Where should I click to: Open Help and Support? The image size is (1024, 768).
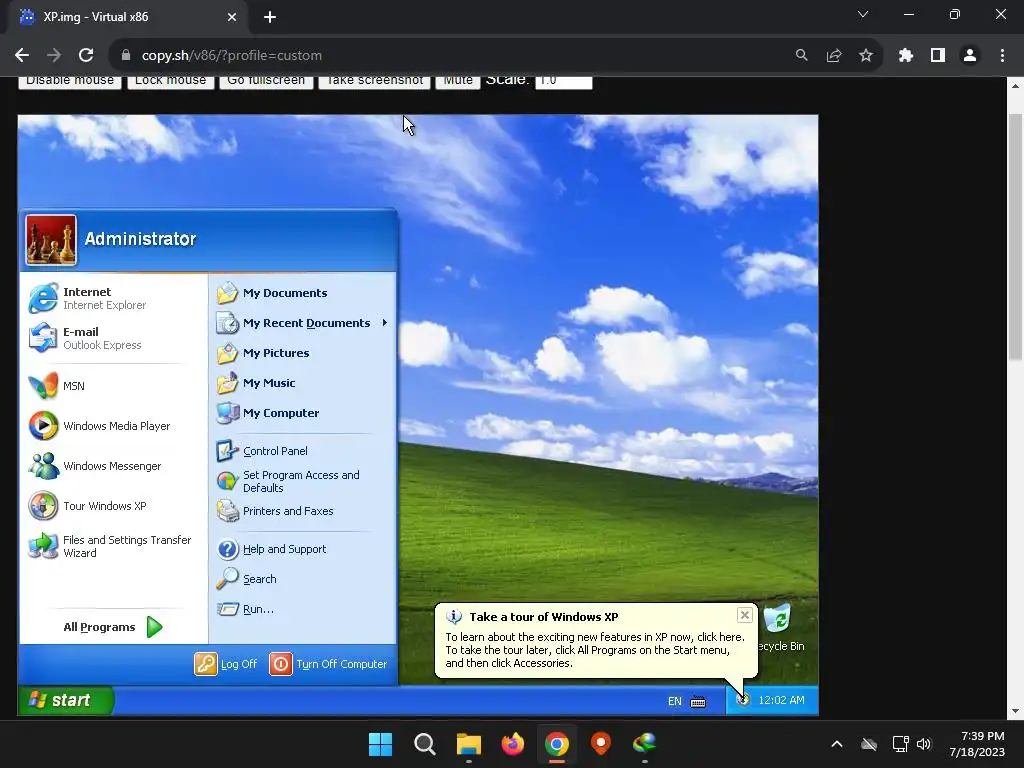(271, 549)
